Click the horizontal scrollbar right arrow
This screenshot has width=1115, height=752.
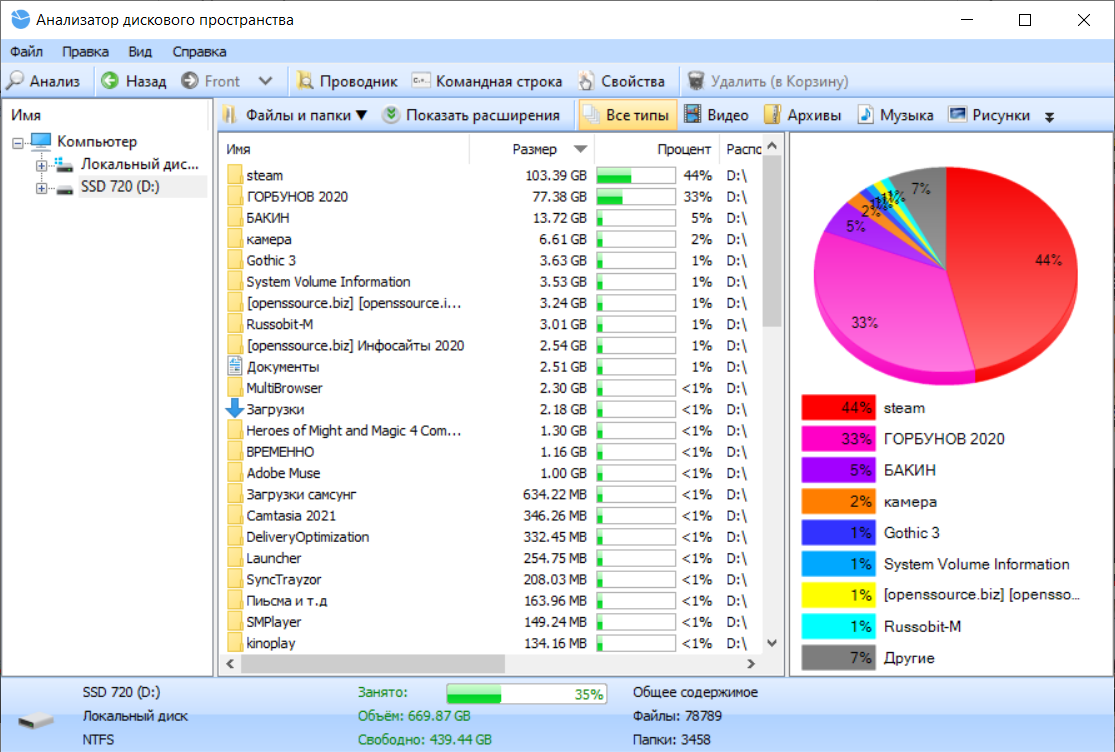751,664
